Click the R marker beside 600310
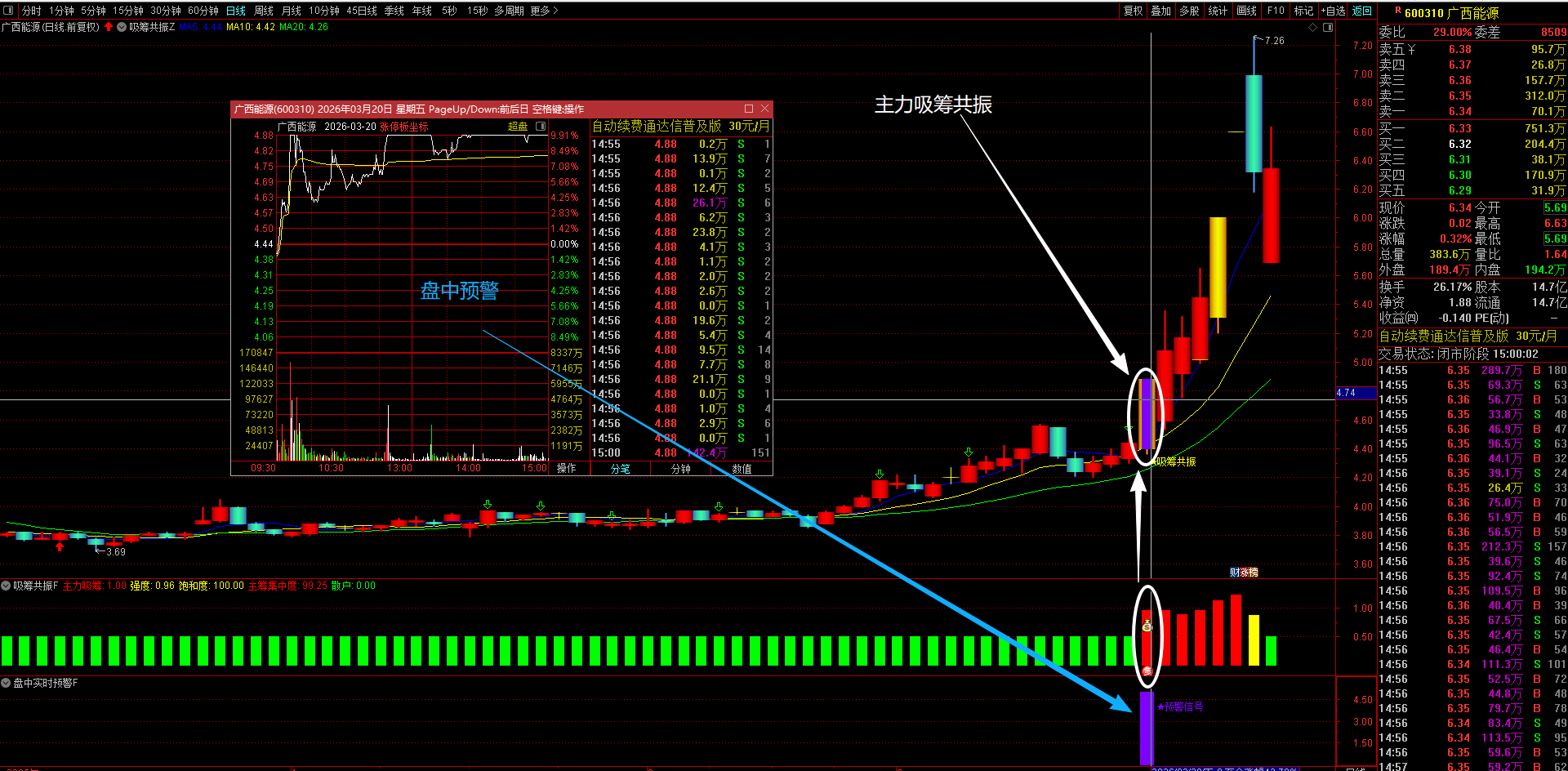 [1398, 11]
